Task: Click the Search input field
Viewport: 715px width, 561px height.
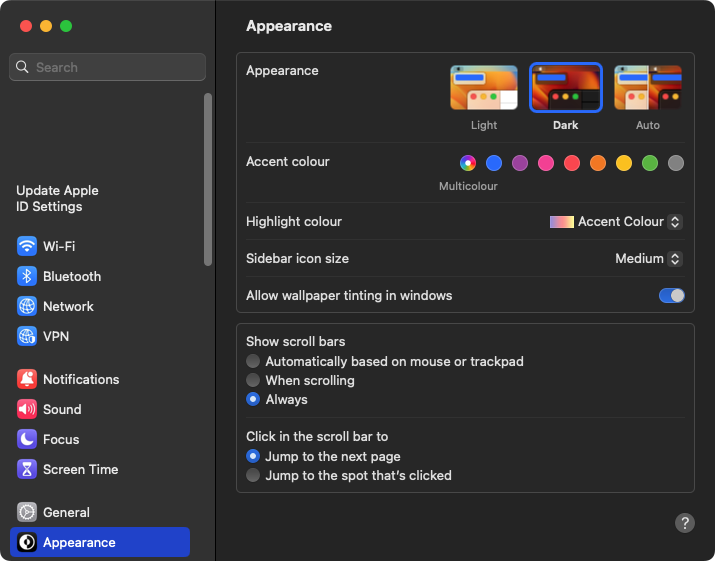Action: [x=108, y=67]
